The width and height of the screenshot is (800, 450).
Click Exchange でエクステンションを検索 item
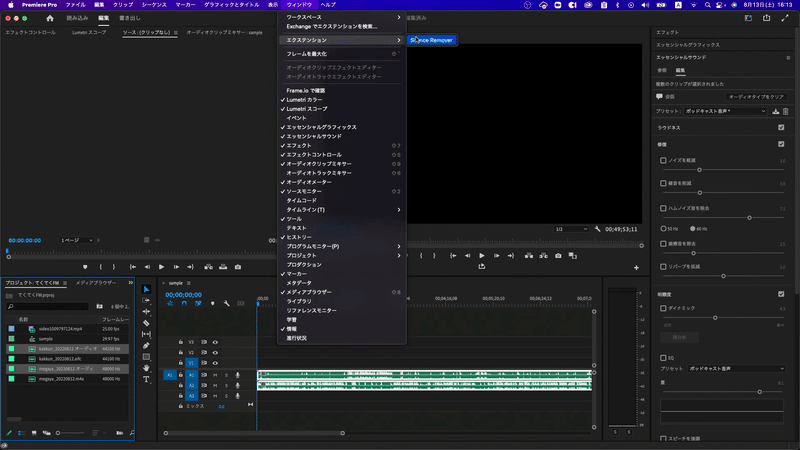tap(342, 27)
